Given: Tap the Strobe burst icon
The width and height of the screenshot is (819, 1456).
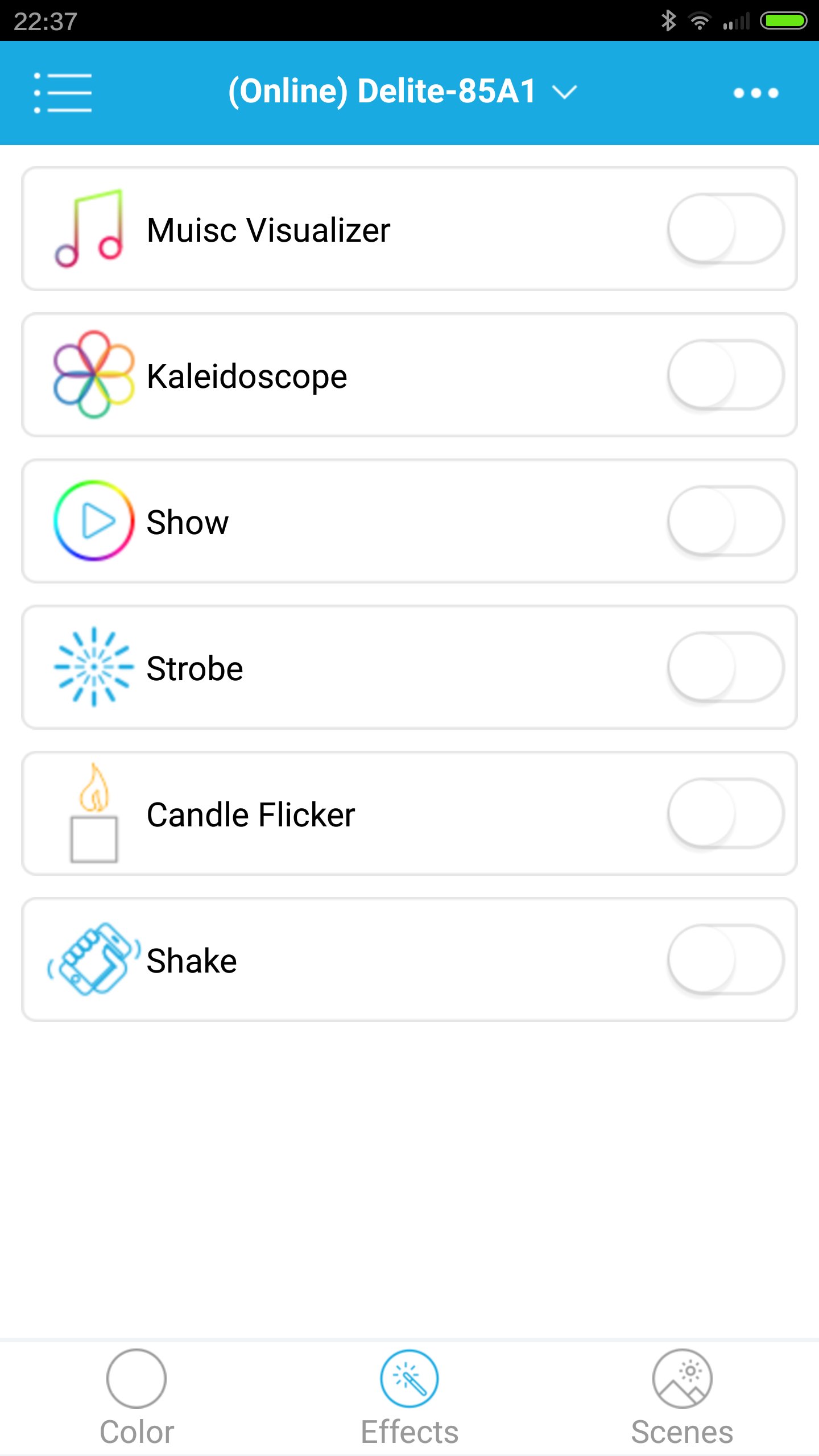Looking at the screenshot, I should point(93,667).
